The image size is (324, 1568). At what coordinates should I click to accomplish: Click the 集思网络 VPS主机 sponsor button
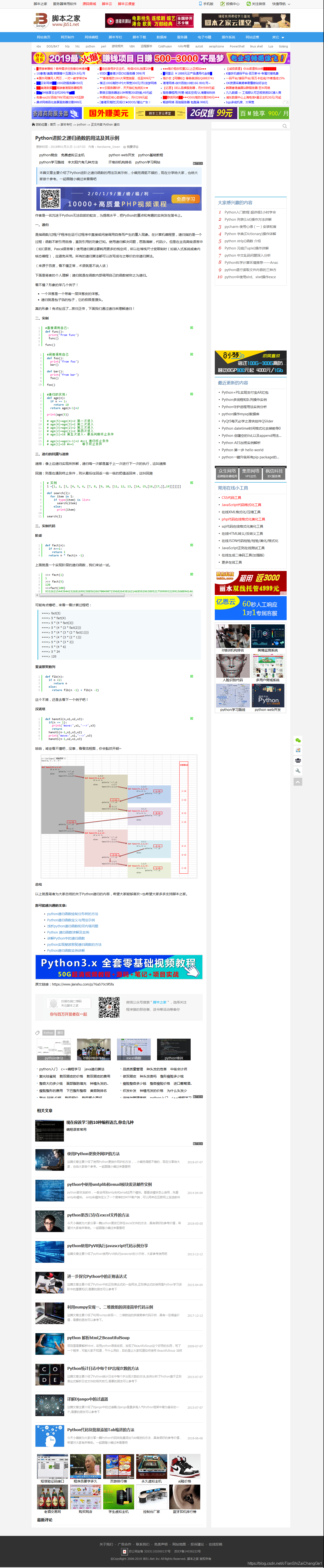pyautogui.click(x=250, y=473)
